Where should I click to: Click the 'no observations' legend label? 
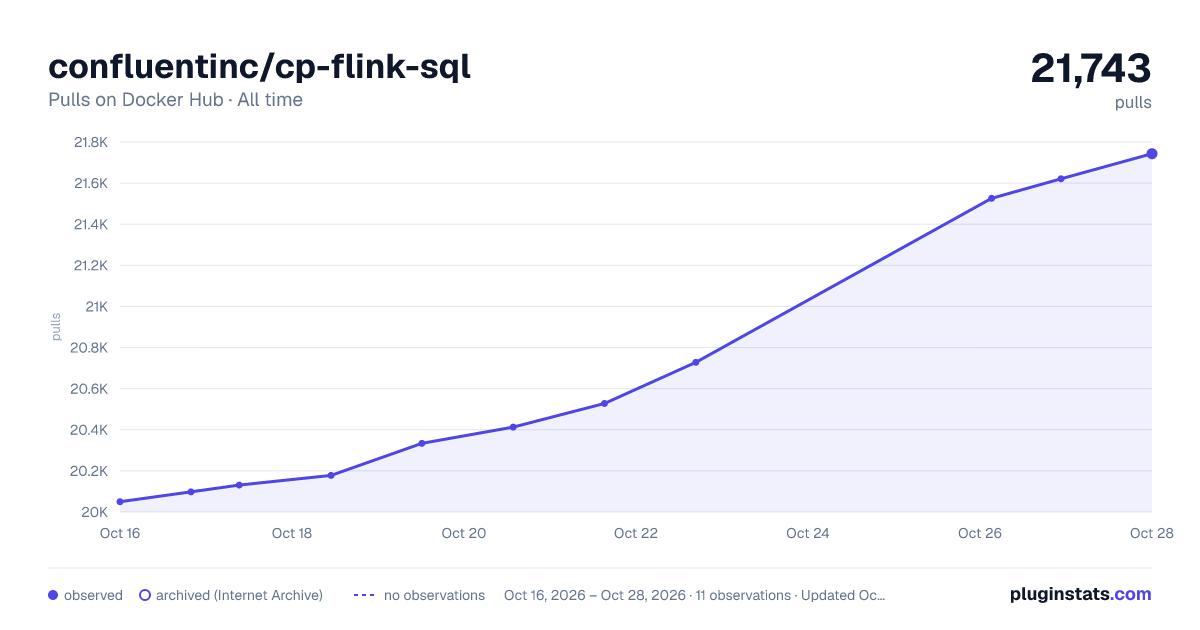pos(434,595)
